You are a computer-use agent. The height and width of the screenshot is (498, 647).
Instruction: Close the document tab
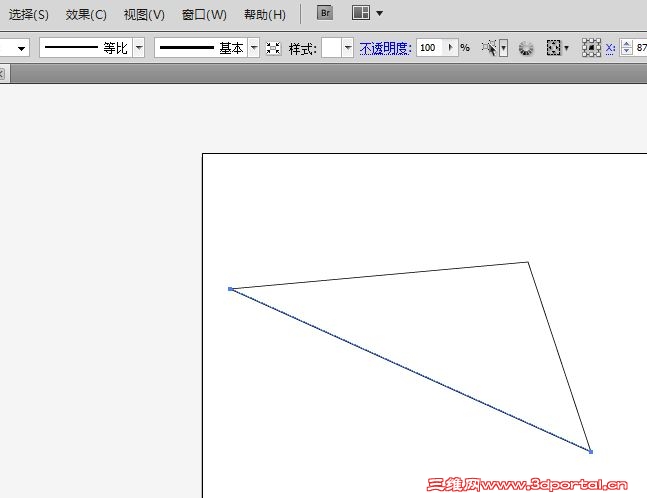point(2,74)
